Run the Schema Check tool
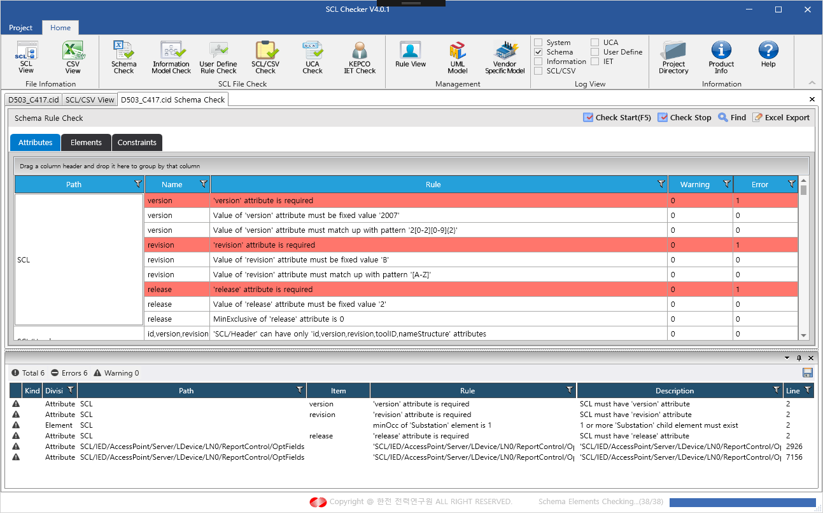823x513 pixels. pyautogui.click(x=124, y=57)
